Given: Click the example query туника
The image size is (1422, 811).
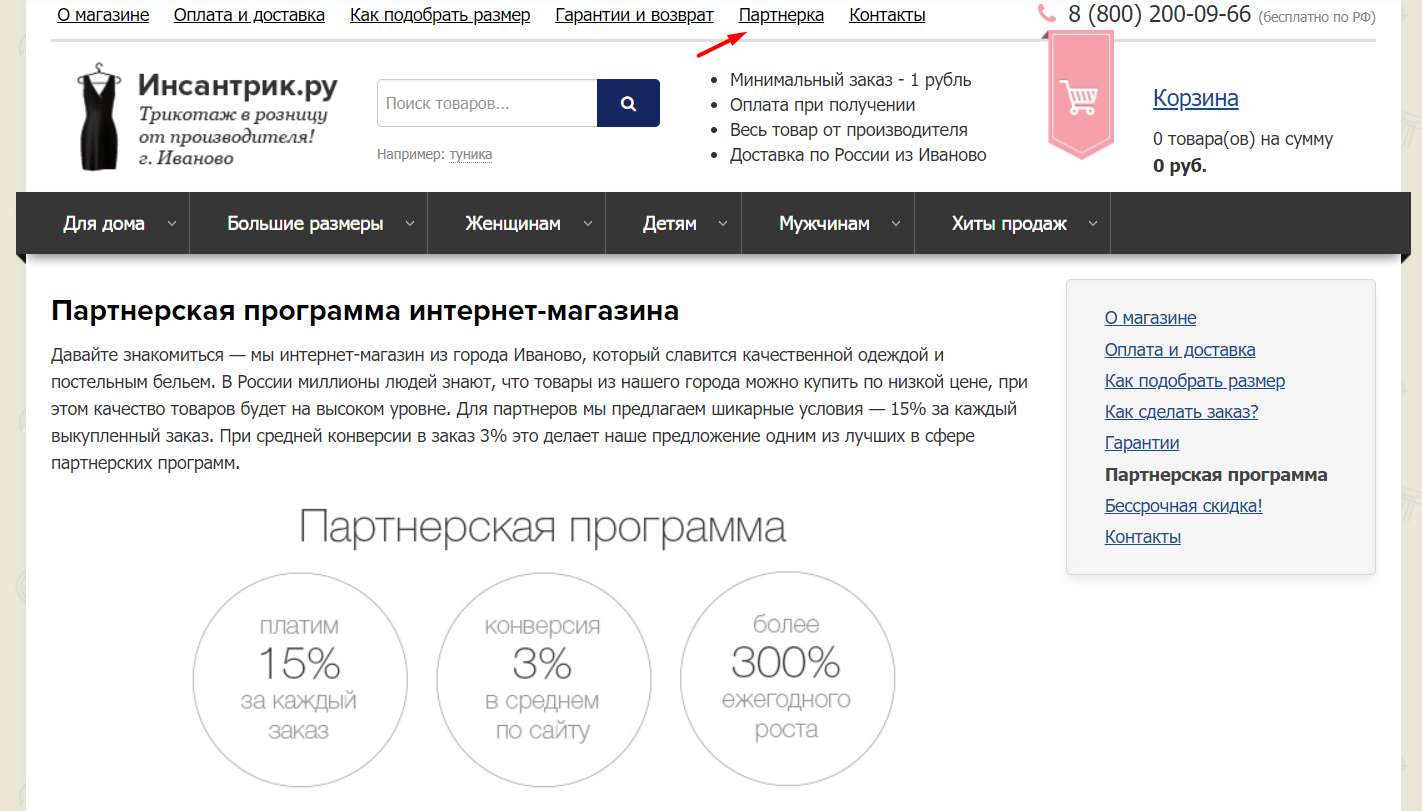Looking at the screenshot, I should coord(470,154).
